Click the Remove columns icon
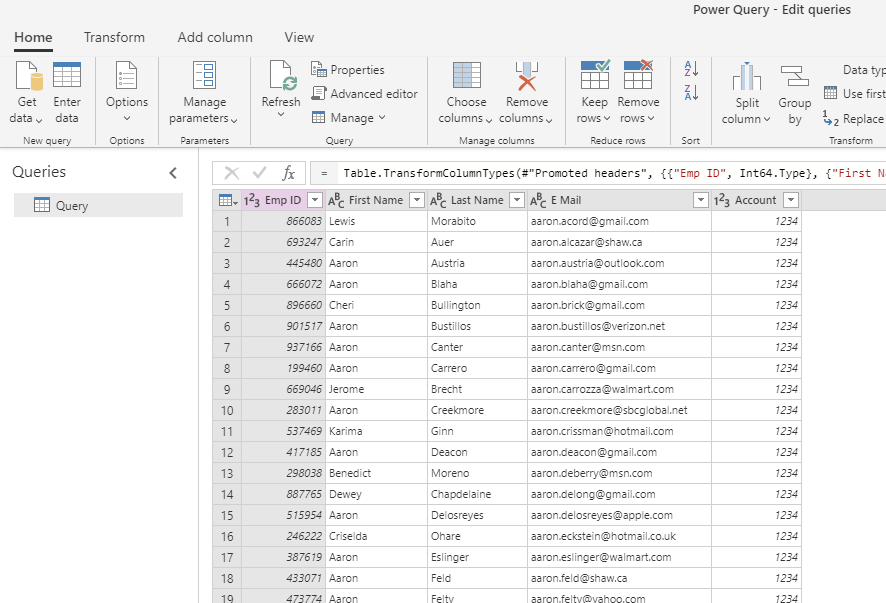This screenshot has height=603, width=886. tap(526, 78)
